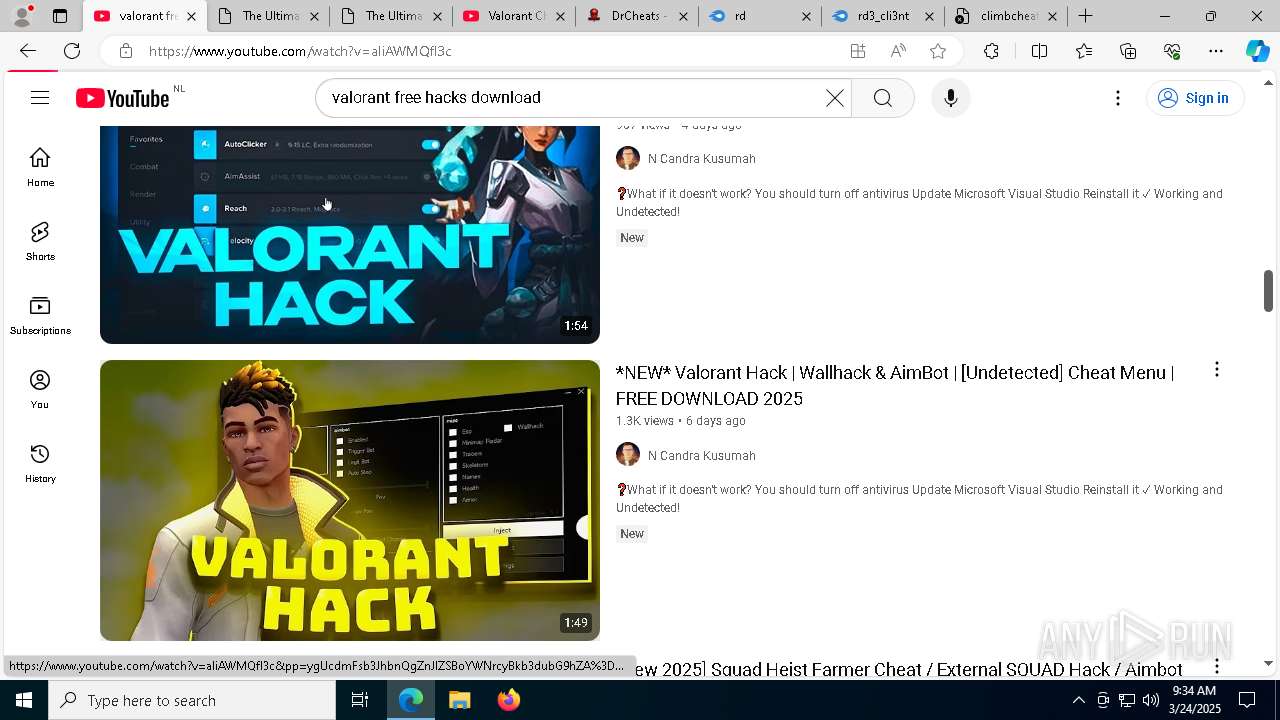Viewport: 1280px width, 720px height.
Task: Sign in to YouTube
Action: pos(1194,98)
